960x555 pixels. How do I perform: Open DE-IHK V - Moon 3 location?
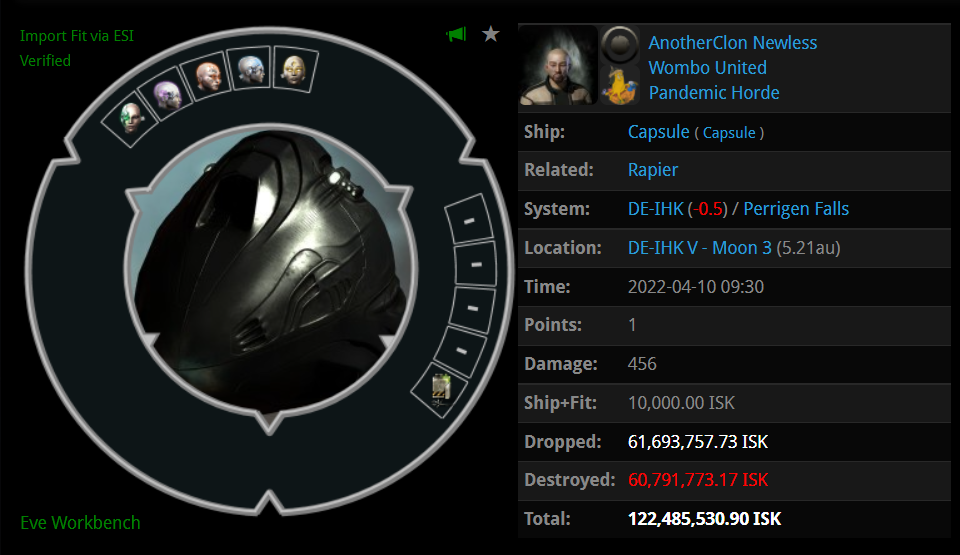[x=699, y=248]
